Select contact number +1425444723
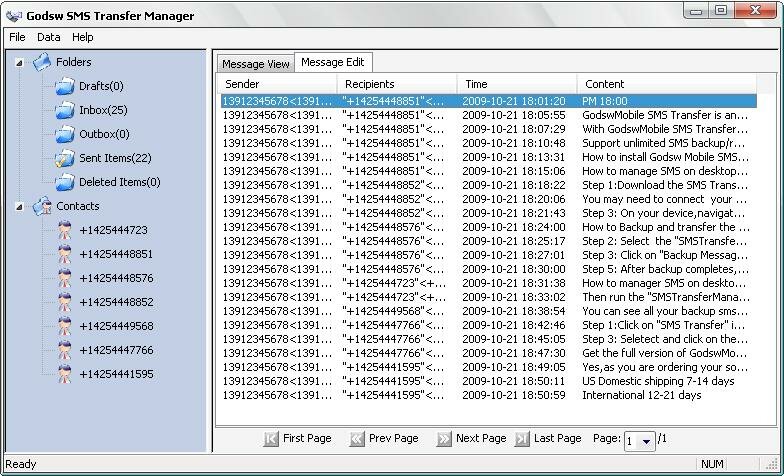Screen dimensions: 784x476 pos(114,230)
